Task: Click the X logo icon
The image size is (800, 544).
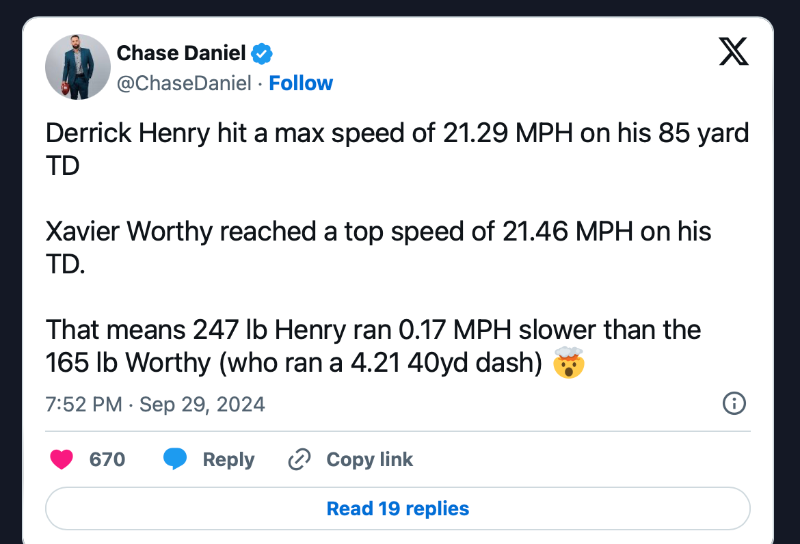Action: (x=734, y=52)
